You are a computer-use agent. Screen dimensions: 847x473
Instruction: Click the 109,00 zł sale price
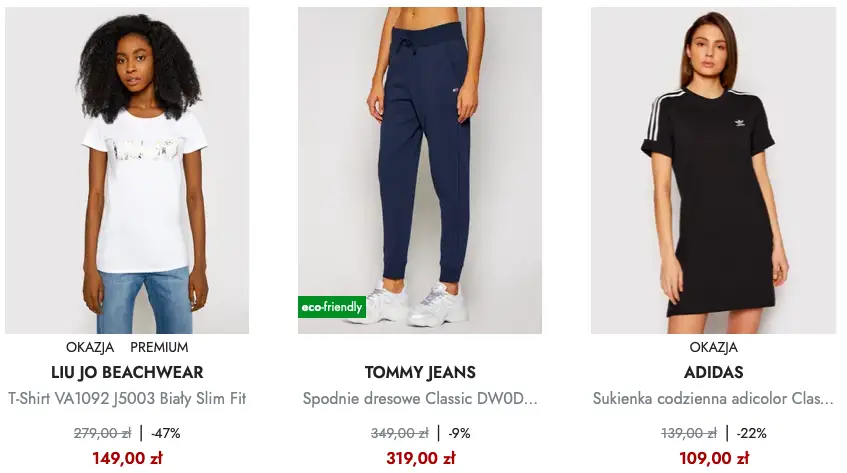(x=713, y=458)
